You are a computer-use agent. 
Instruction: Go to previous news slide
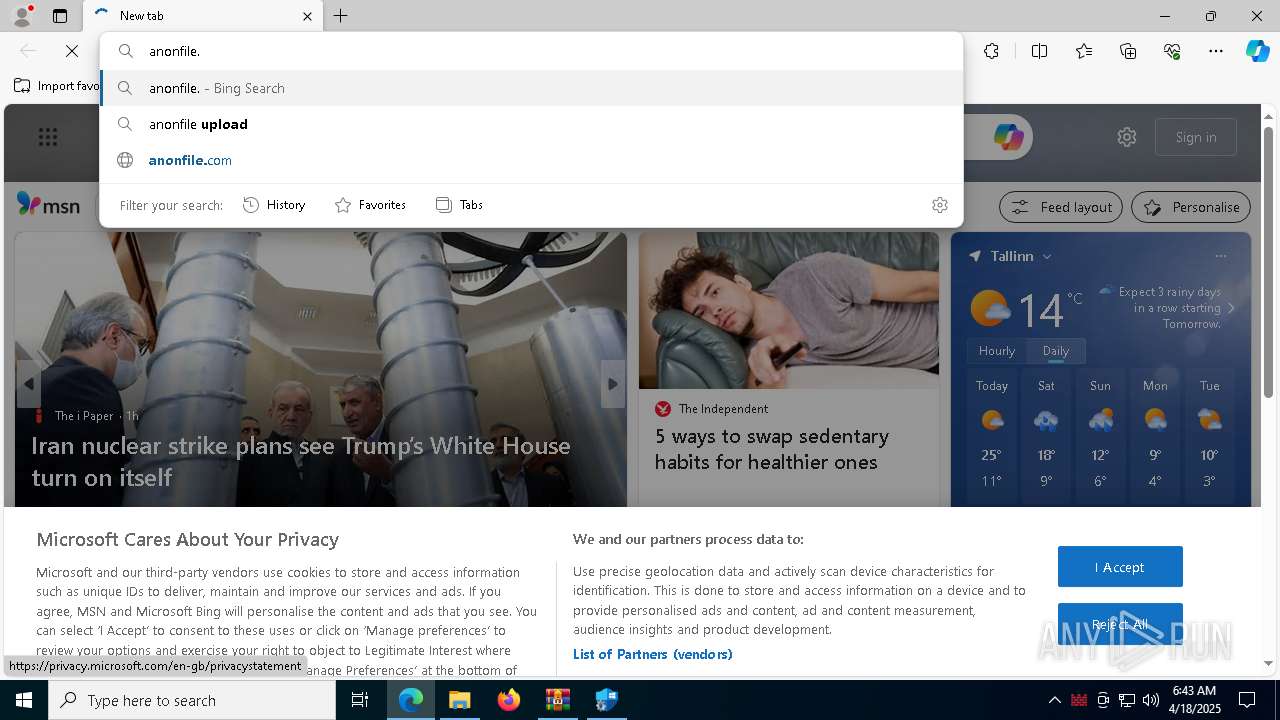tap(28, 384)
